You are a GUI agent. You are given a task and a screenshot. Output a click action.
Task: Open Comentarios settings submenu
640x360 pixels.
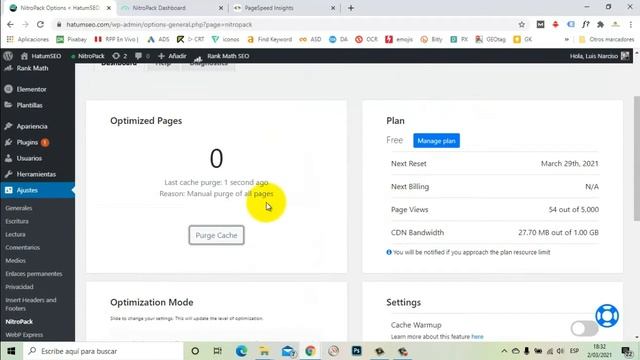point(22,247)
